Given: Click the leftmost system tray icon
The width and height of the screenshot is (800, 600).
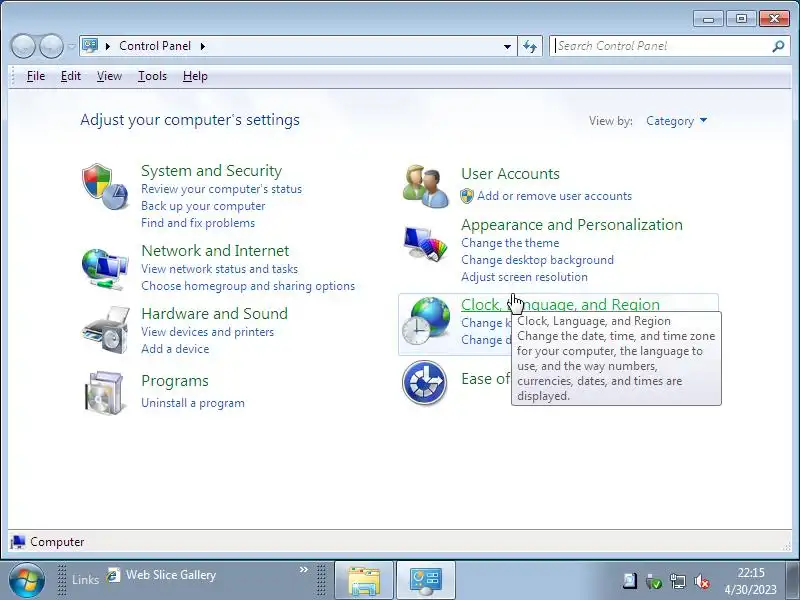Looking at the screenshot, I should pyautogui.click(x=630, y=581).
